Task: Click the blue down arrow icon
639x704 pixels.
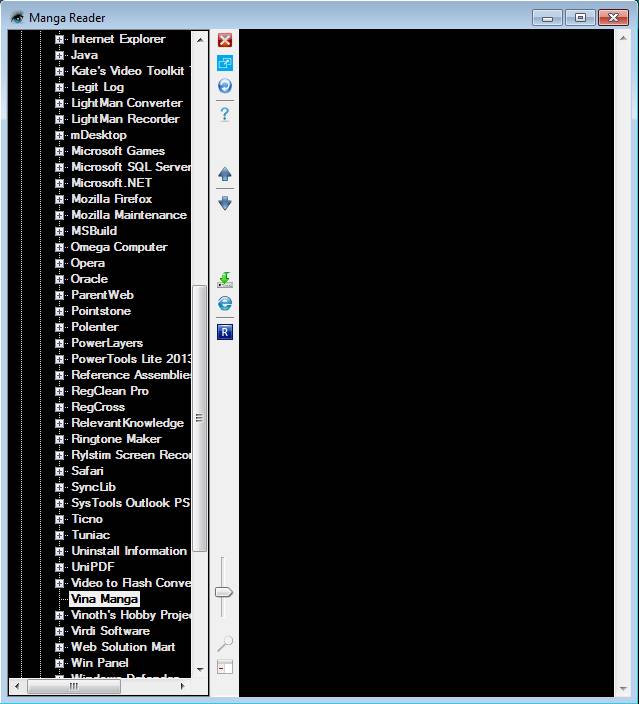Action: click(x=225, y=203)
